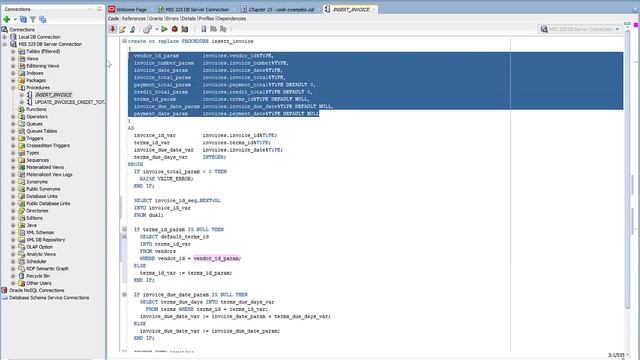Select the Materialized Views tree item
The width and height of the screenshot is (640, 360).
[45, 167]
